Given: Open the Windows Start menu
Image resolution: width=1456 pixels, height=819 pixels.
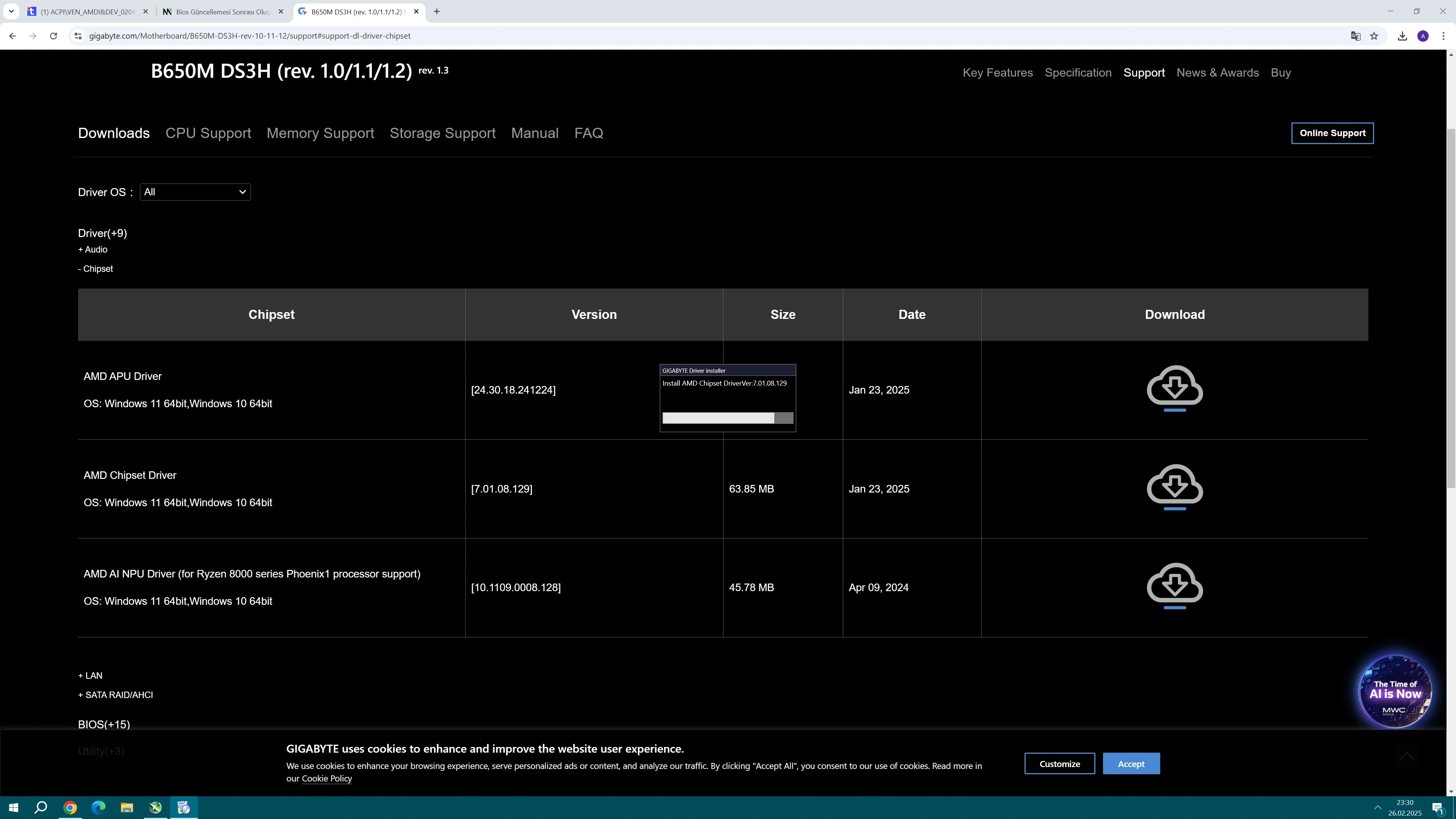Looking at the screenshot, I should click(14, 808).
